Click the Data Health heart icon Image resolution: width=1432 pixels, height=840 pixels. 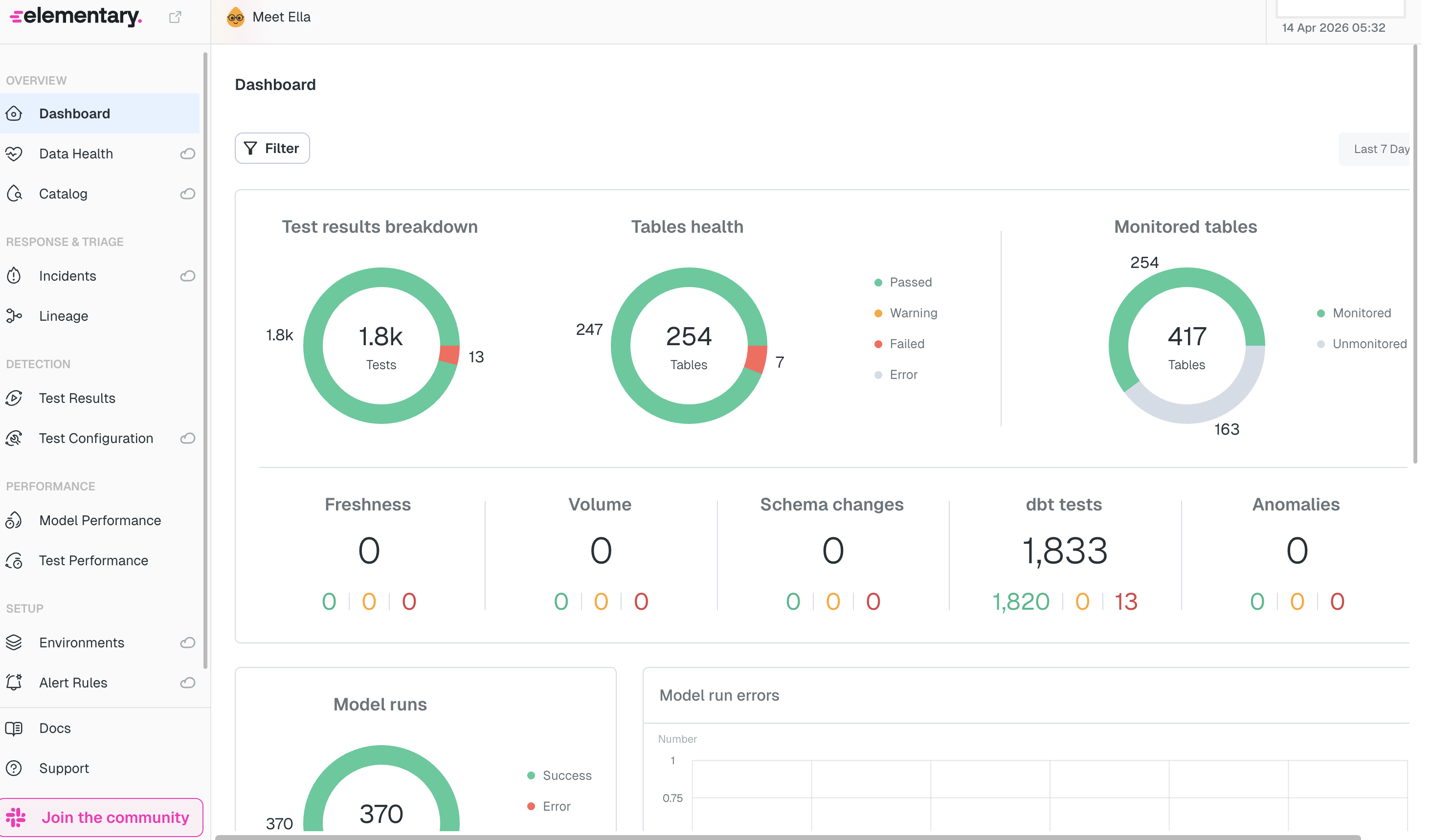click(14, 154)
